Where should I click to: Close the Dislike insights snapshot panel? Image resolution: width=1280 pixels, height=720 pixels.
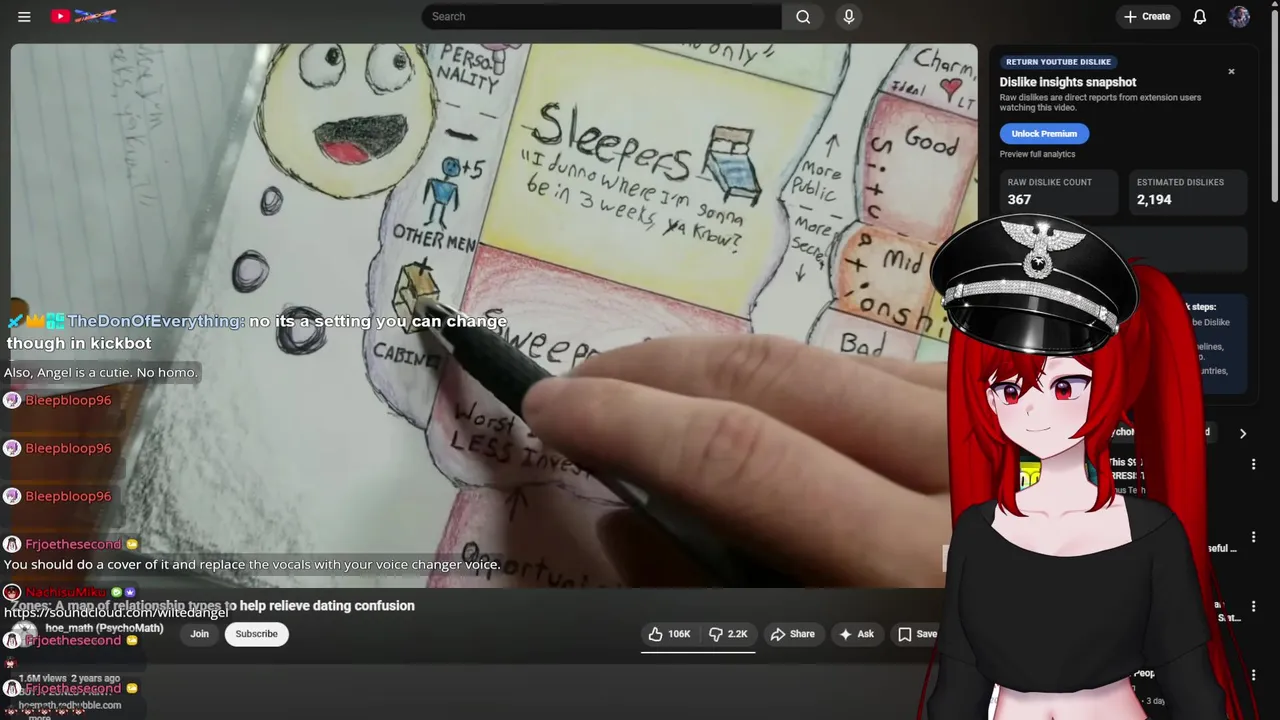coord(1231,71)
